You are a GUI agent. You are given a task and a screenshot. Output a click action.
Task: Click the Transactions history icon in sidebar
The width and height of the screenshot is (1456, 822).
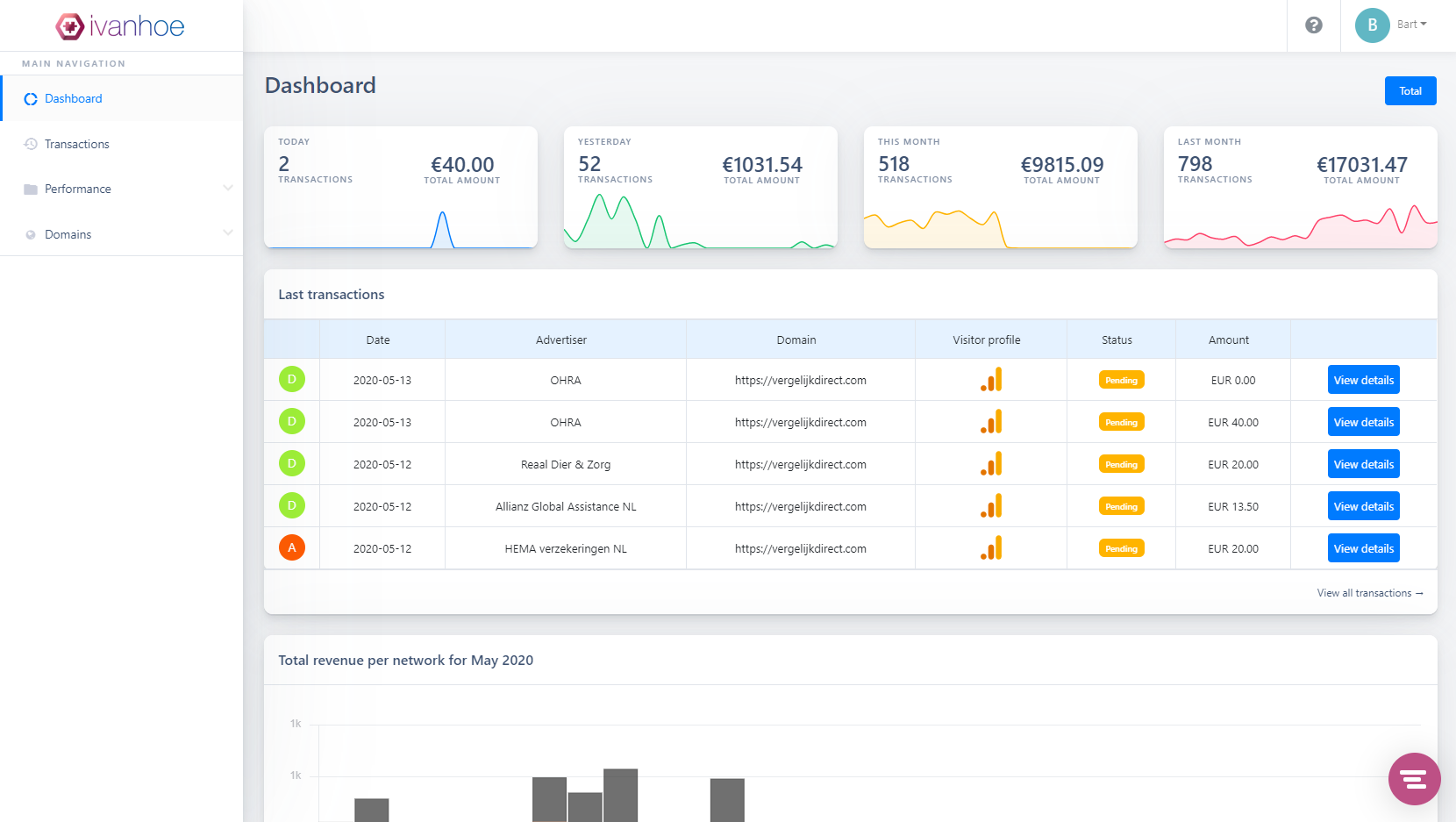pyautogui.click(x=31, y=144)
